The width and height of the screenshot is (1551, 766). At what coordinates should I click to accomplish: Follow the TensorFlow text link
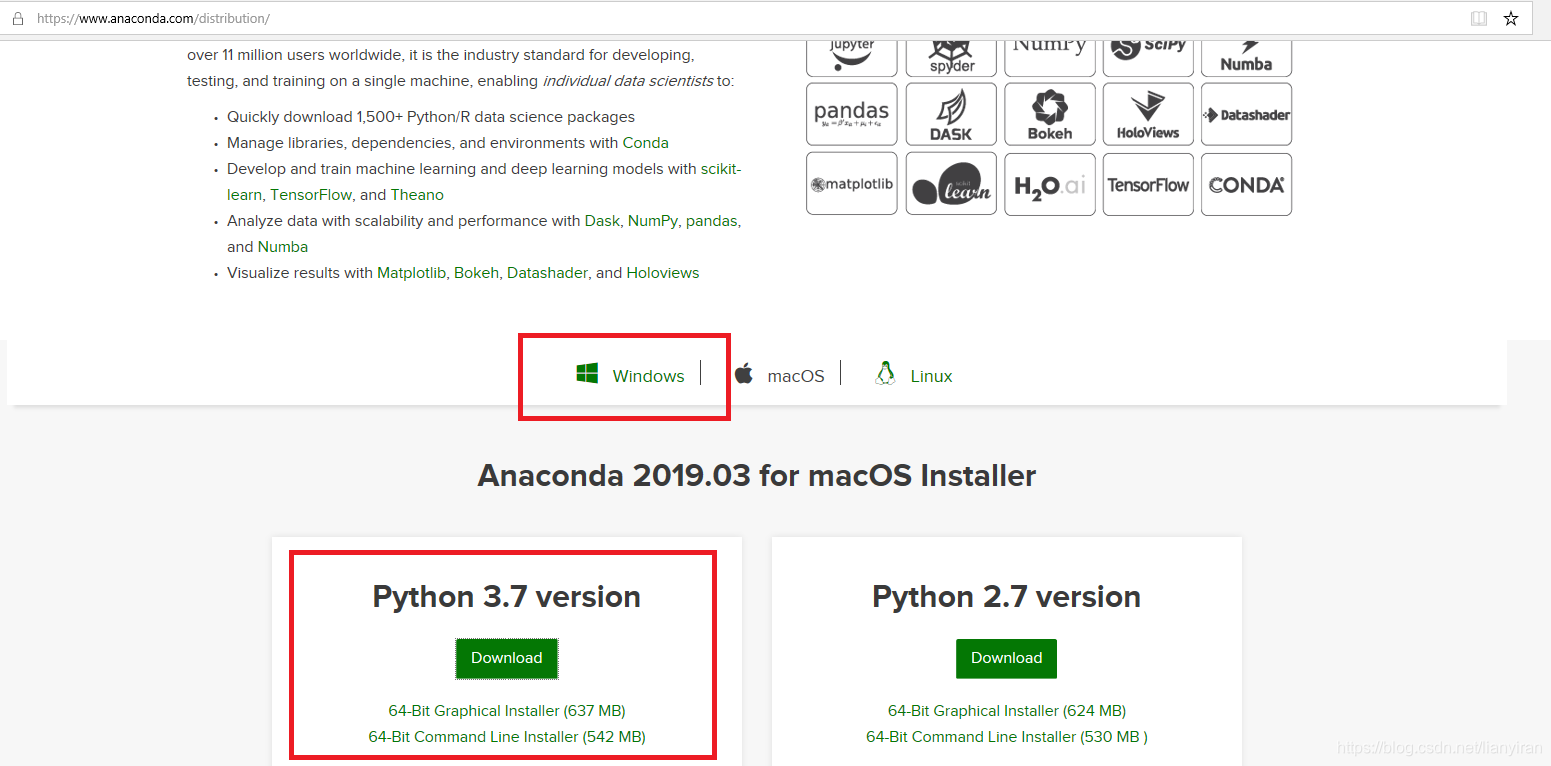[x=311, y=195]
